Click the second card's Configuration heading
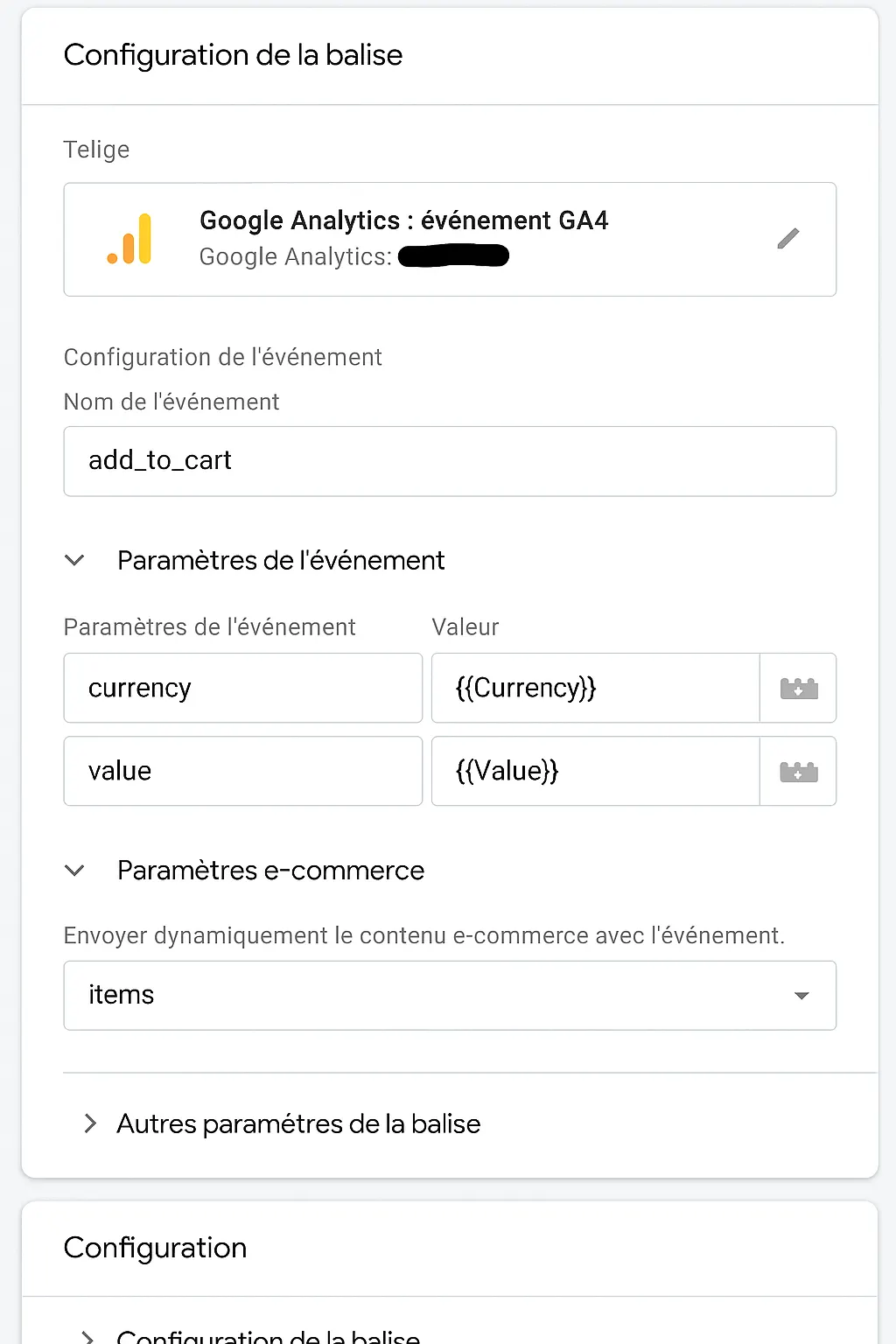Image resolution: width=896 pixels, height=1344 pixels. click(x=156, y=1248)
